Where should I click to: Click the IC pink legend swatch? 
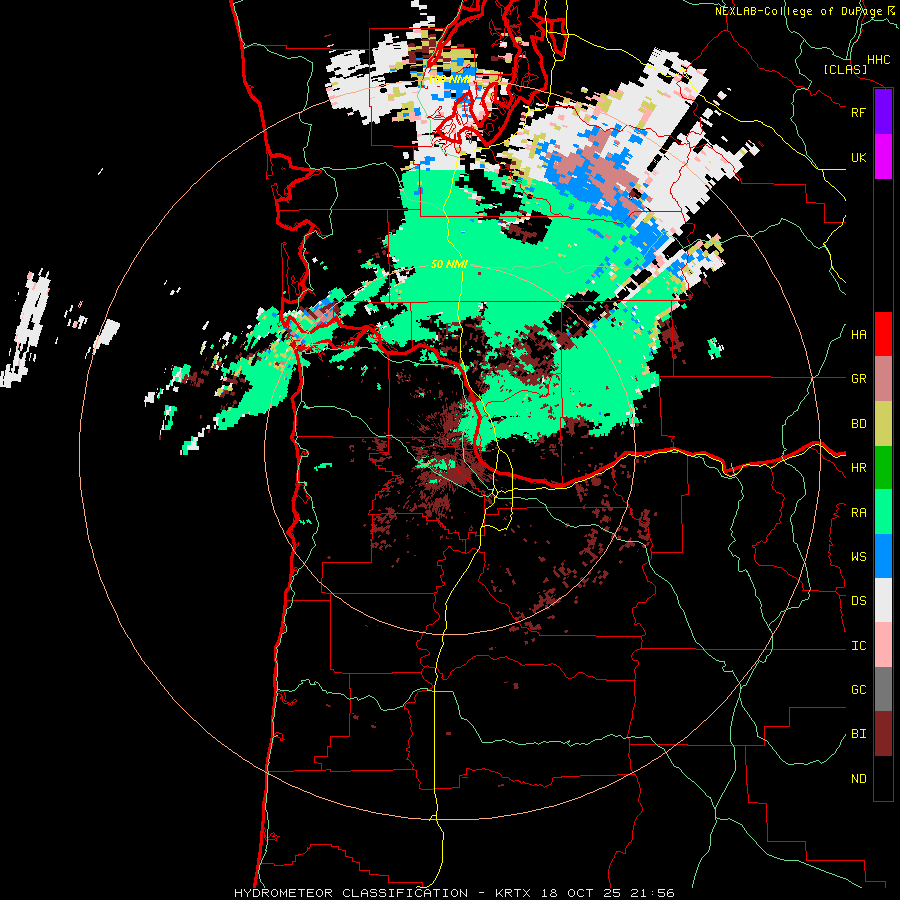tap(883, 645)
